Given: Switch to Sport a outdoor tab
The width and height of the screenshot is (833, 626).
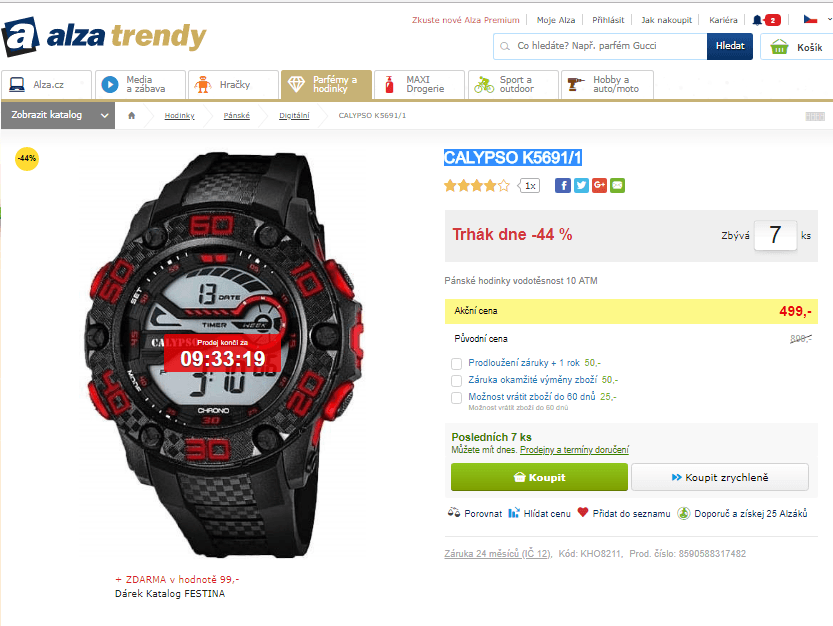Looking at the screenshot, I should tap(513, 84).
